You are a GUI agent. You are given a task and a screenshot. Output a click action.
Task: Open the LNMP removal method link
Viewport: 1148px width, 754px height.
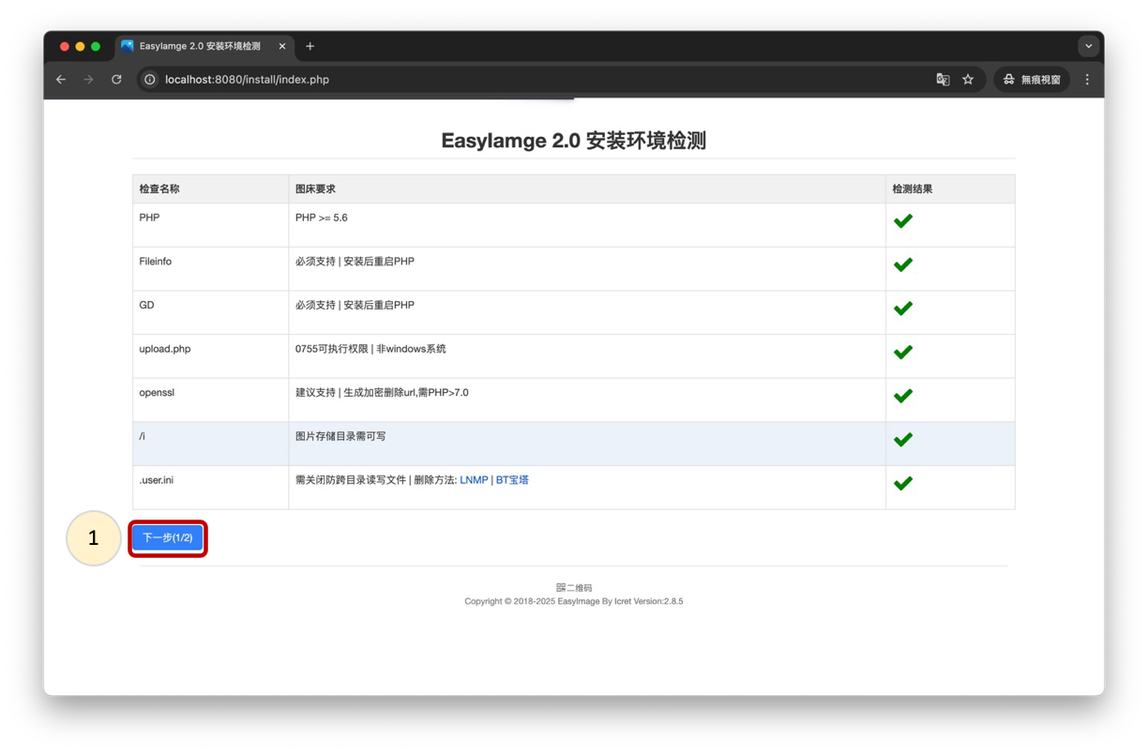click(x=474, y=480)
